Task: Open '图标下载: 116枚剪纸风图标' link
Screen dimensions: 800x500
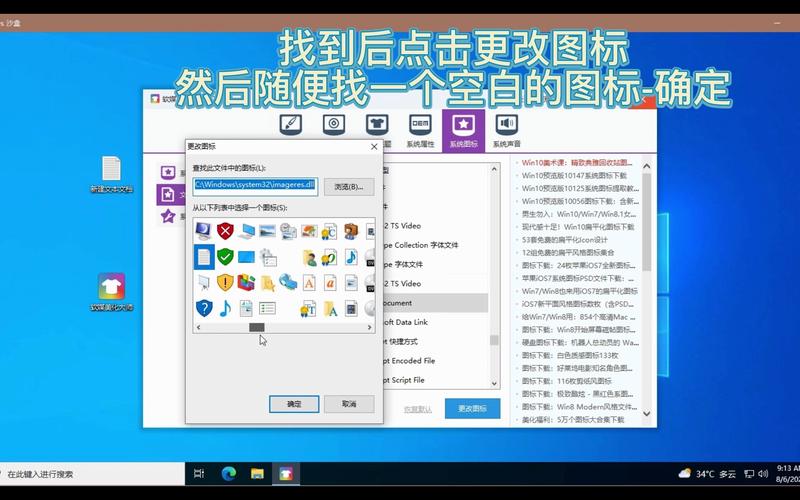Action: (566, 381)
